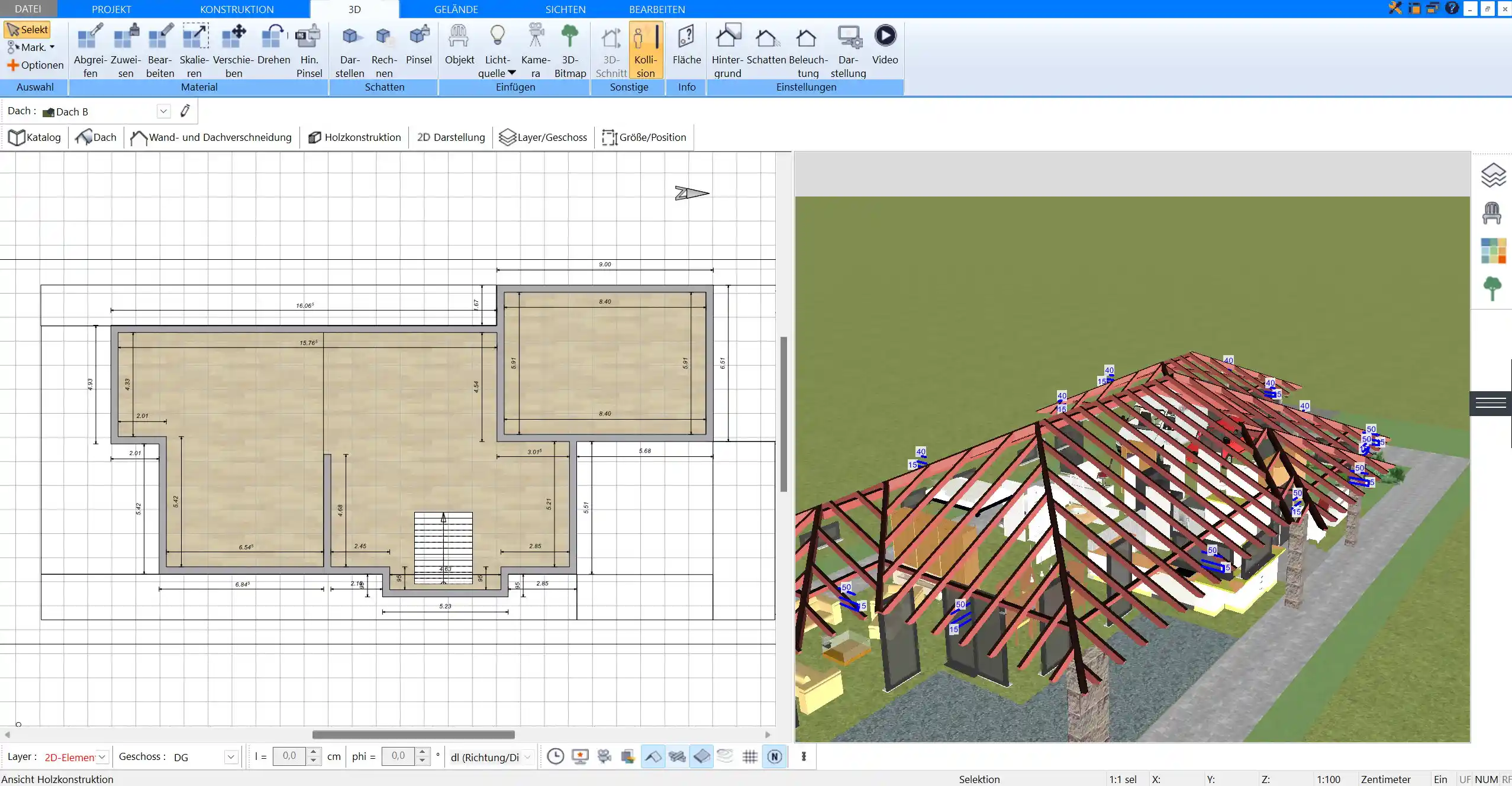Screen dimensions: 1512x786
Task: Open the help question mark icon
Action: click(1452, 8)
